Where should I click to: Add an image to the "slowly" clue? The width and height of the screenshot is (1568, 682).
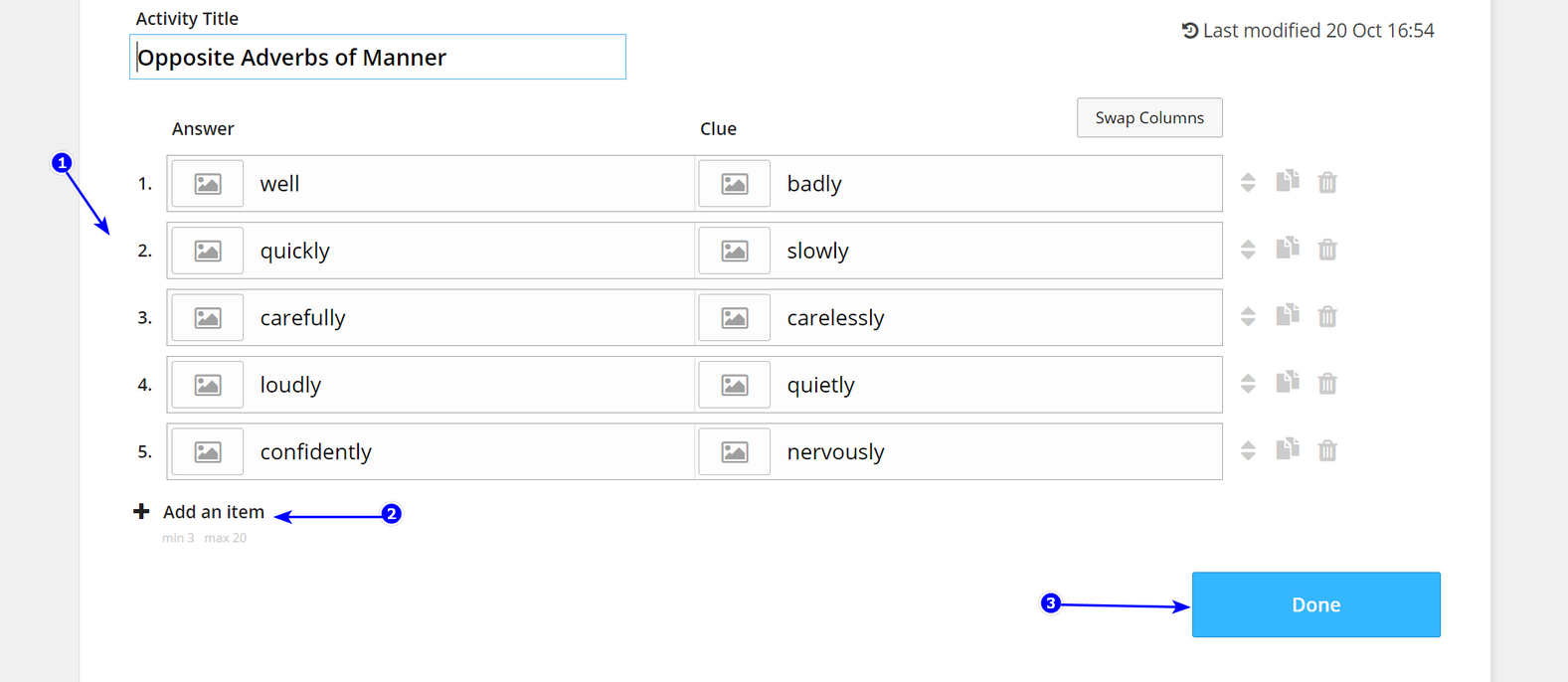[x=734, y=250]
